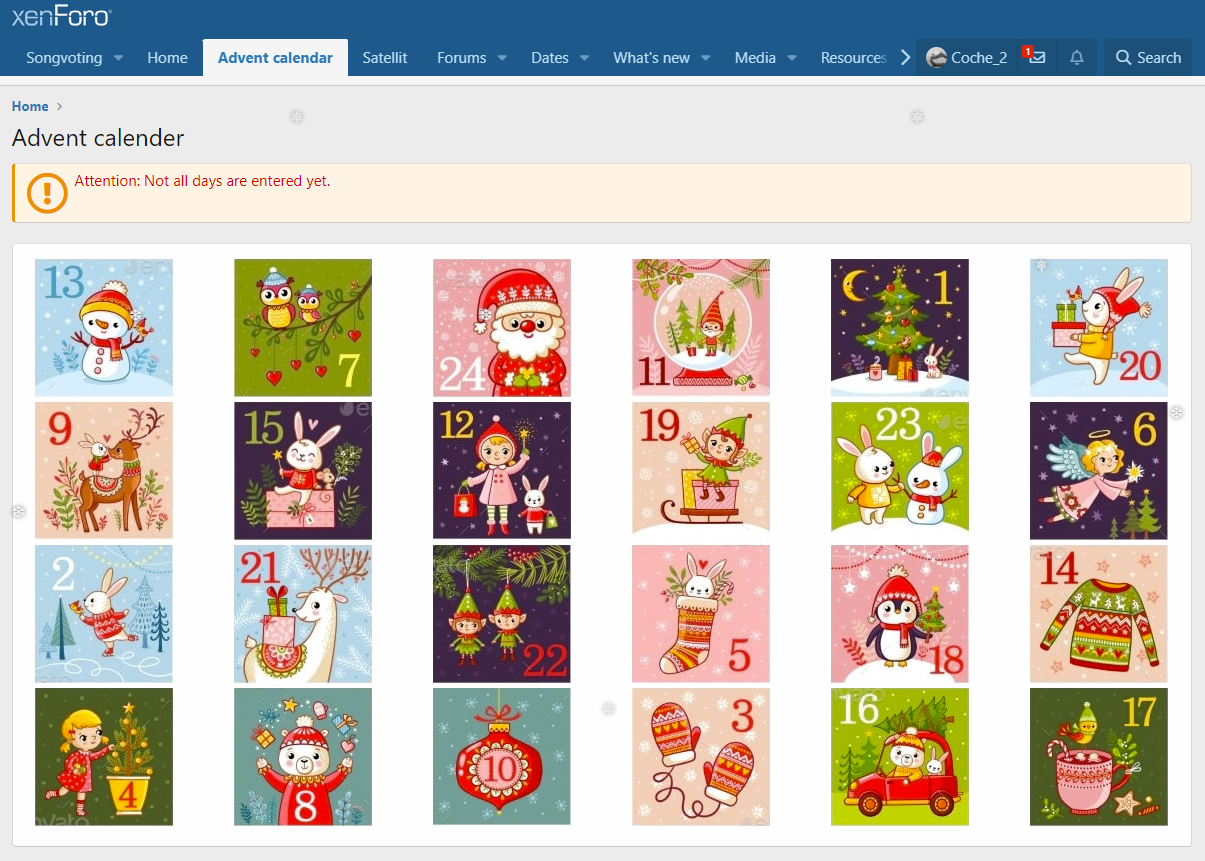Select the Advent calendar tab
The image size is (1205, 861).
[x=275, y=58]
